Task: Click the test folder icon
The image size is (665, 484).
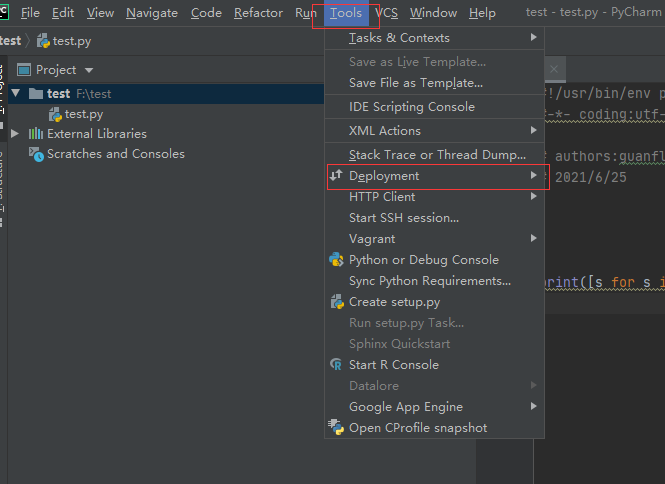Action: click(x=36, y=93)
